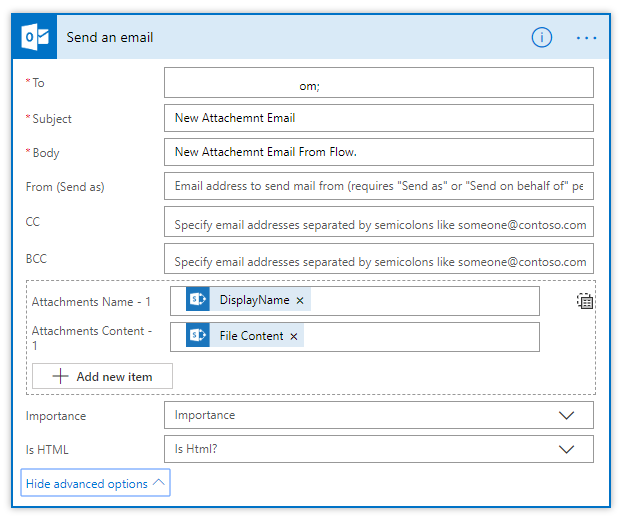Image resolution: width=621 pixels, height=520 pixels.
Task: Click the Send an email title
Action: (110, 37)
